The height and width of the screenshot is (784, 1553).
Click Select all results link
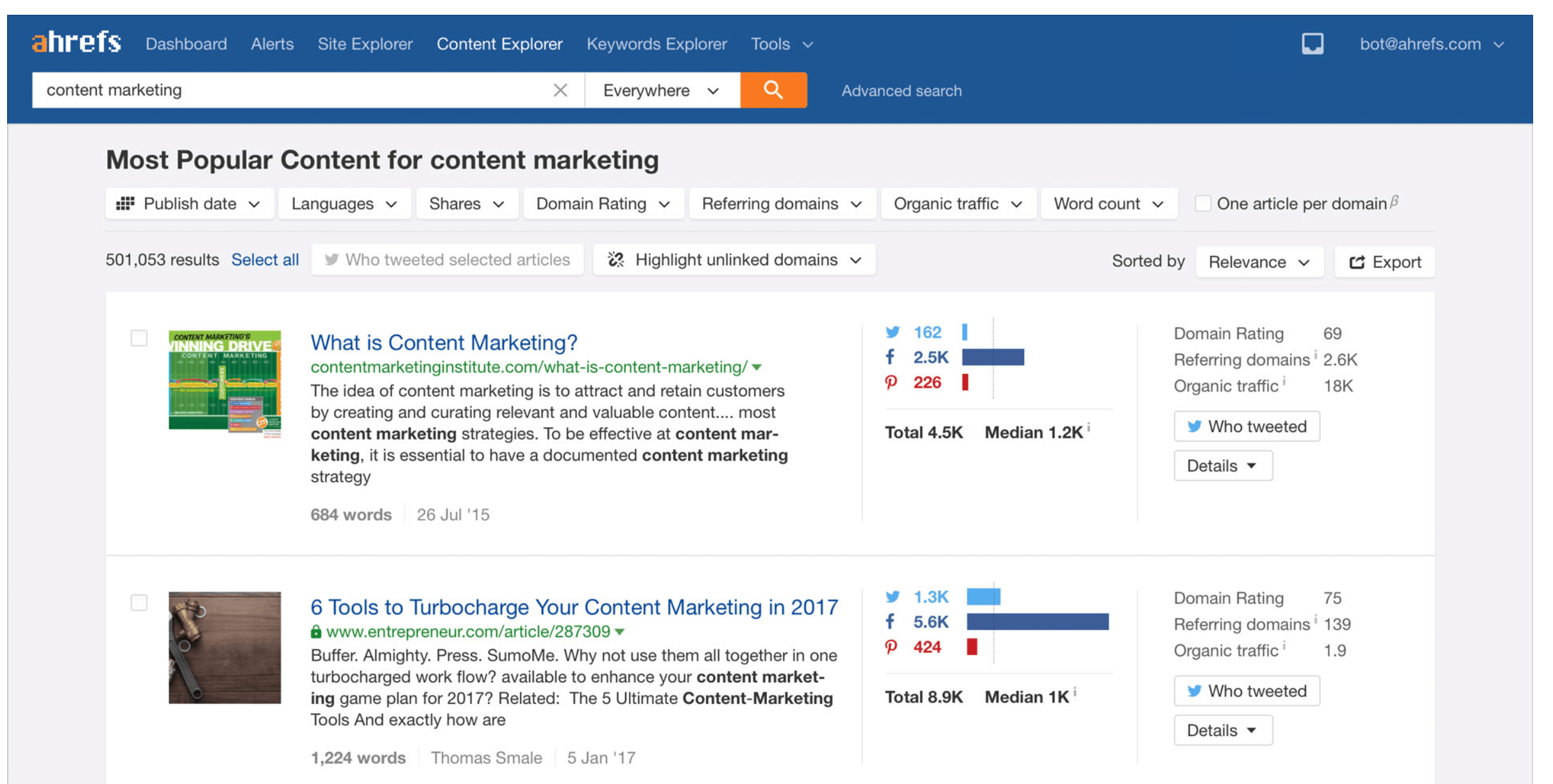(x=265, y=260)
